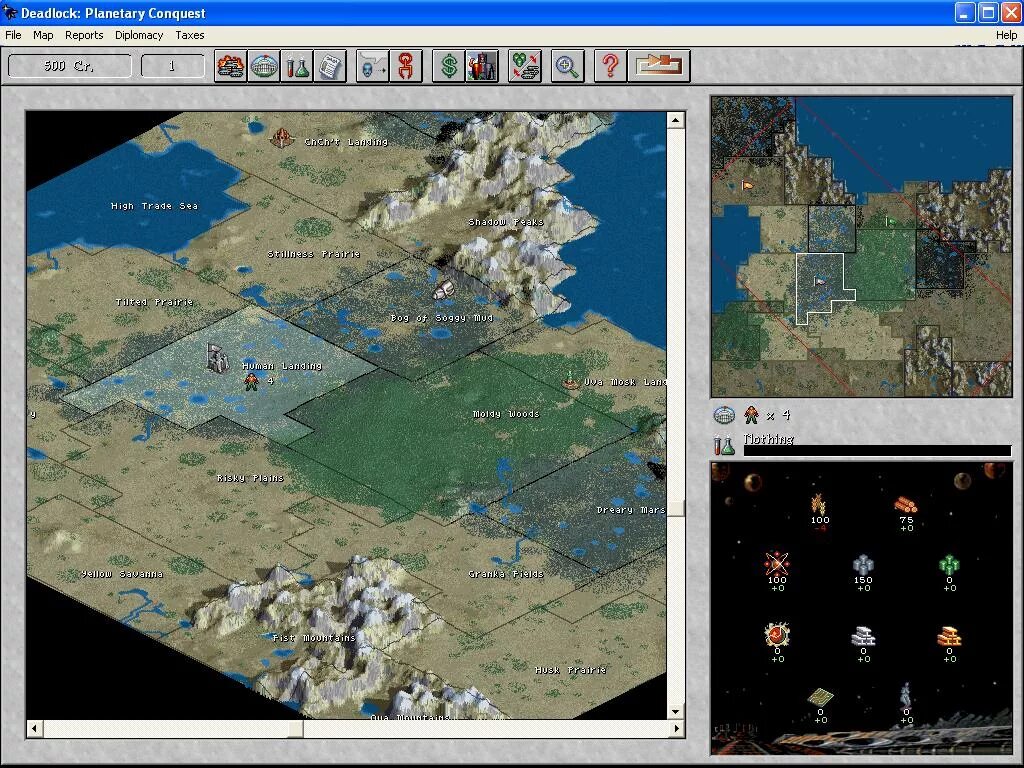Click the silver statue resource icon
This screenshot has width=1024, height=768.
tap(906, 695)
